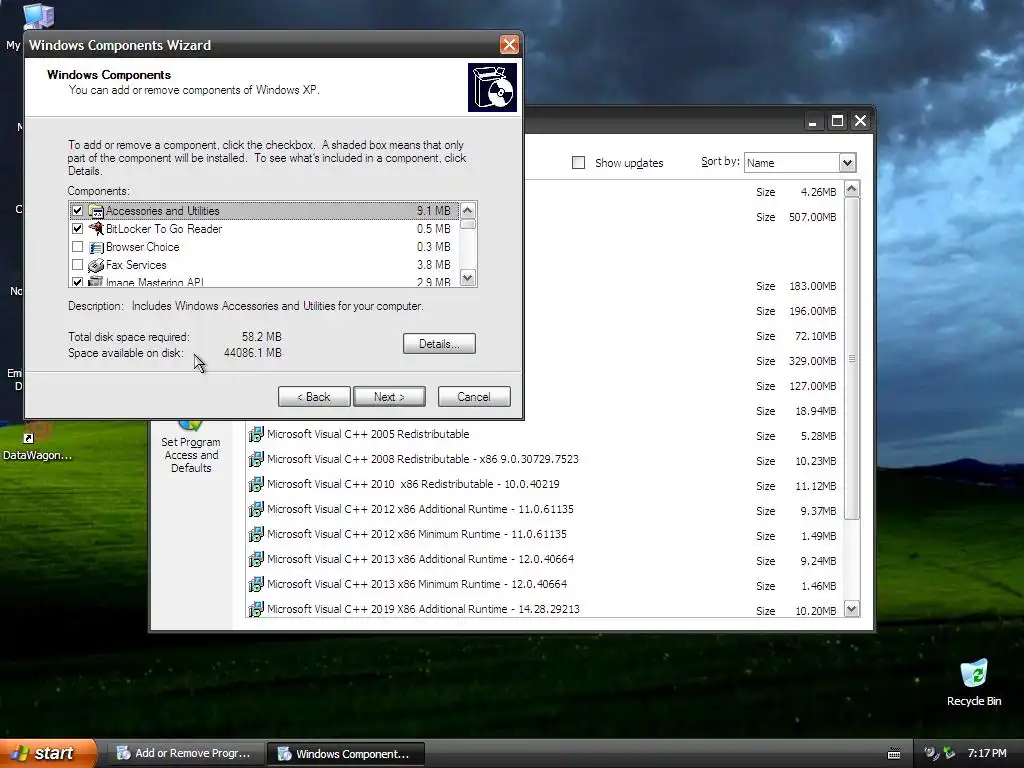1024x768 pixels.
Task: Enable the Browser Choice component checkbox
Action: (x=78, y=247)
